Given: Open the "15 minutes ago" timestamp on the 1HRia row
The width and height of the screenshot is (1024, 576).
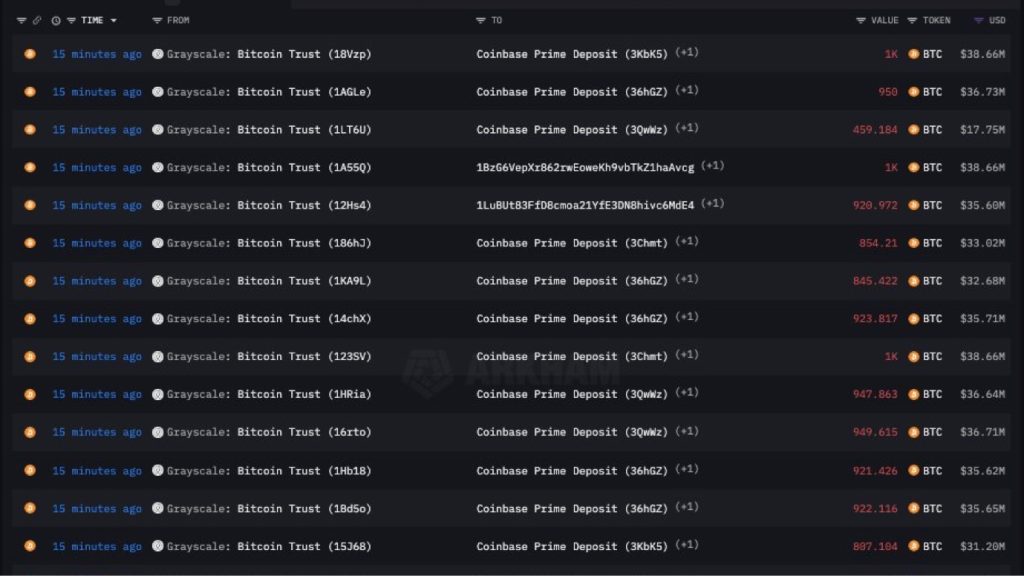Looking at the screenshot, I should (x=97, y=394).
